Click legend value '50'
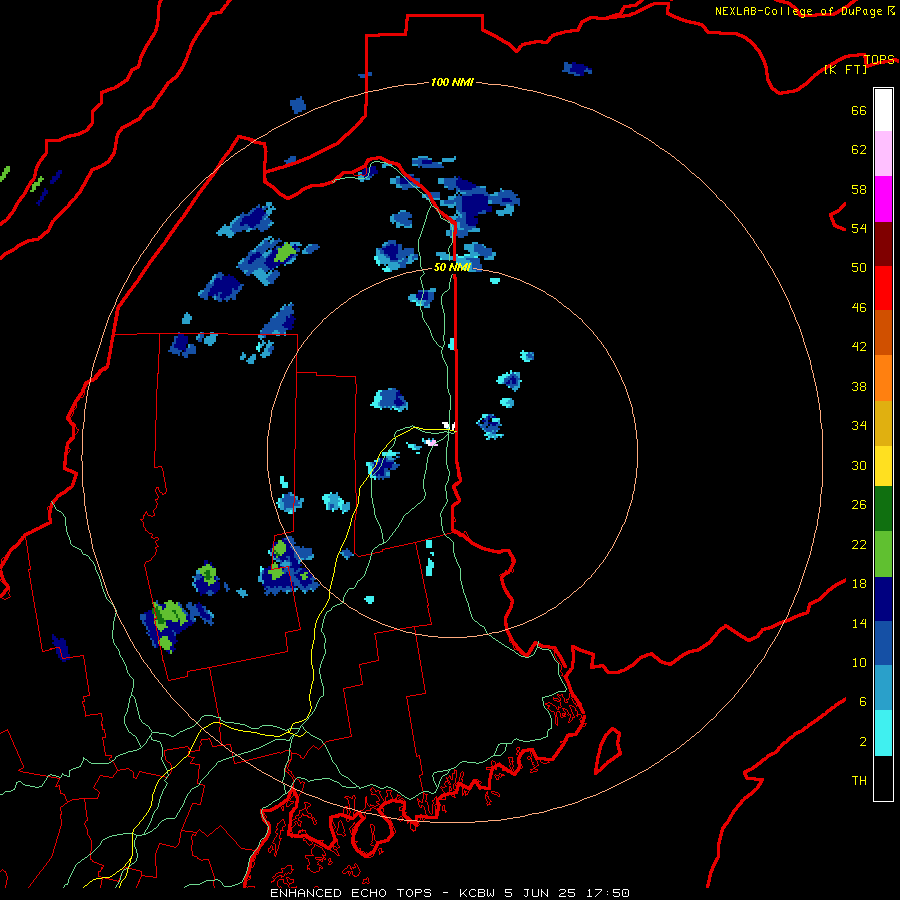900x900 pixels. pos(859,267)
